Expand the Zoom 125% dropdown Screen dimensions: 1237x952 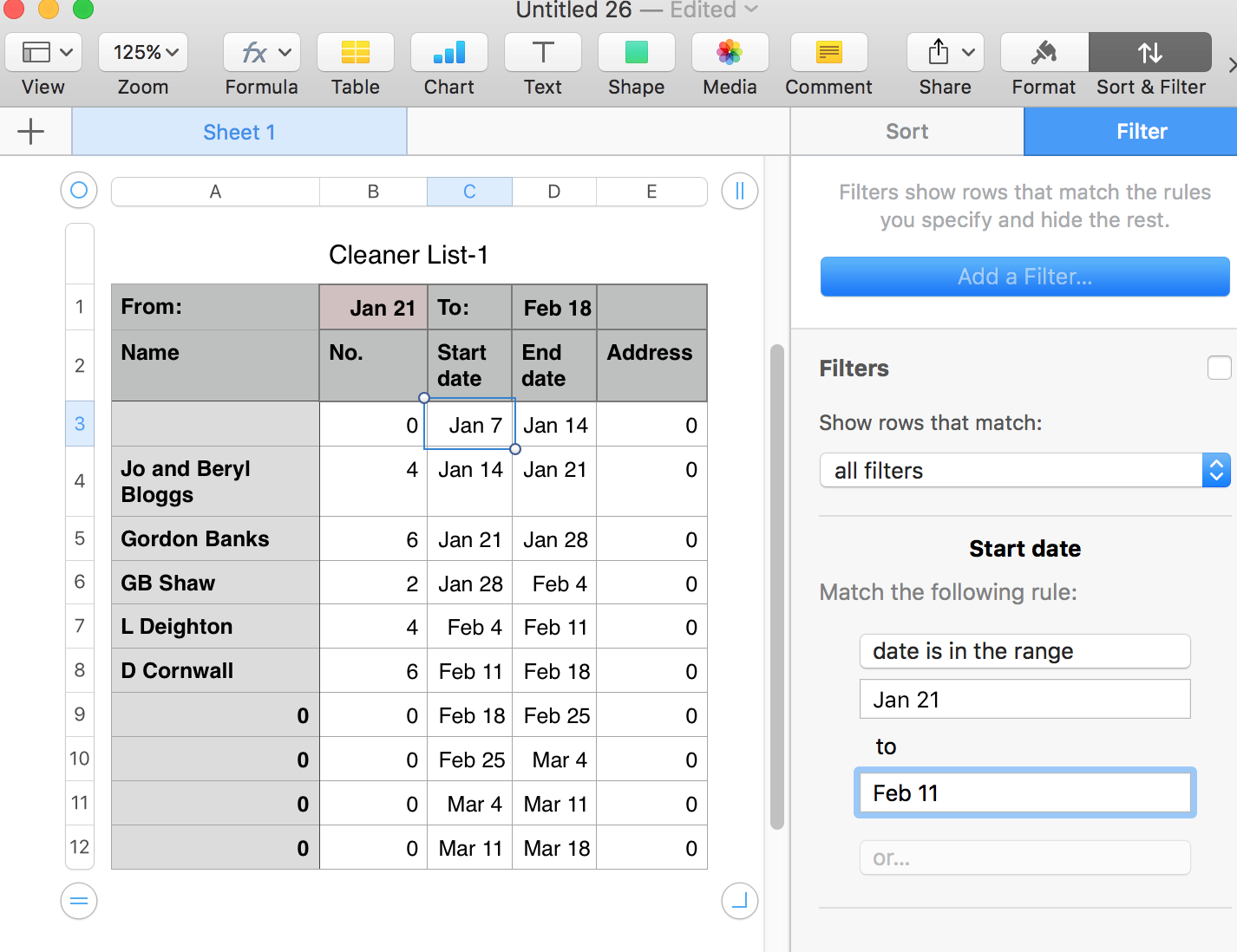click(x=143, y=53)
